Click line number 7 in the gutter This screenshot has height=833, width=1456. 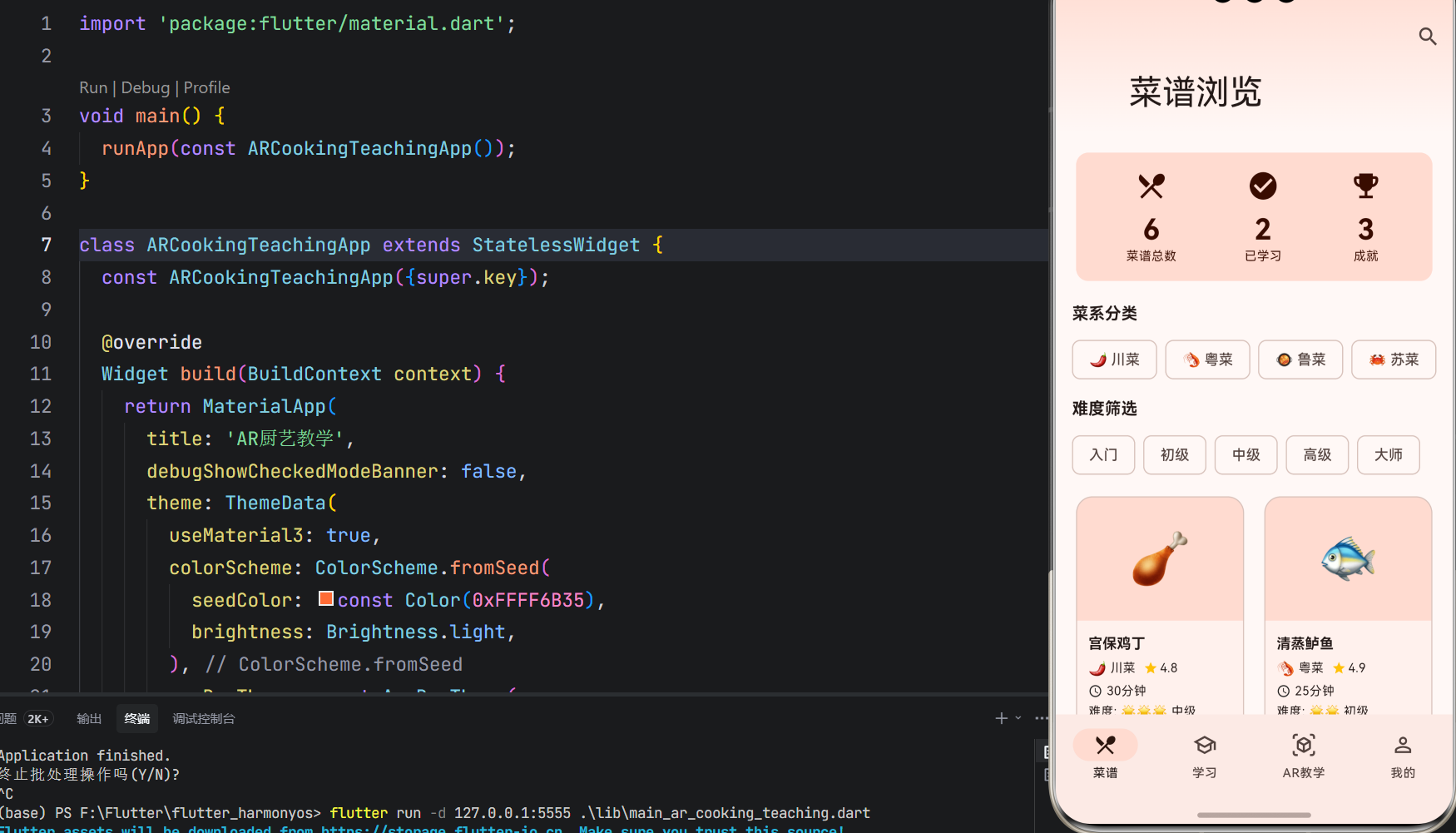coord(47,245)
